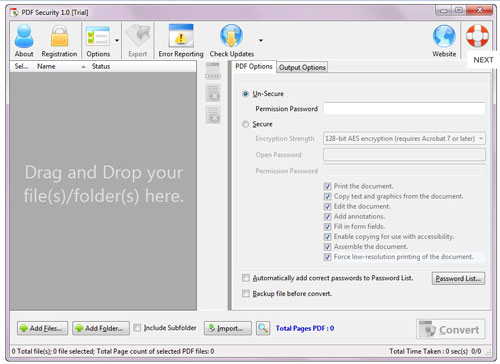This screenshot has height=364, width=500.
Task: Open the Password List button
Action: pyautogui.click(x=458, y=278)
